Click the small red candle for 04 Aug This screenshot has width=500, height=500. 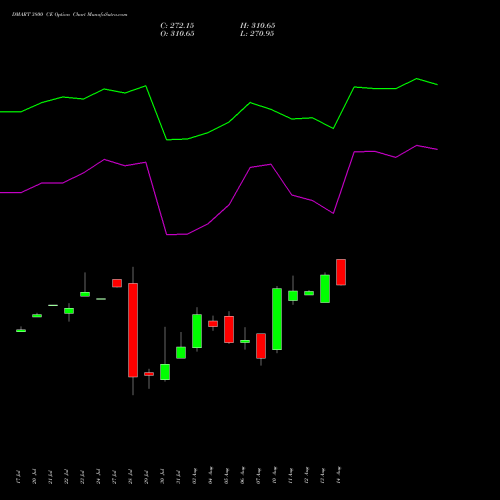coord(213,324)
